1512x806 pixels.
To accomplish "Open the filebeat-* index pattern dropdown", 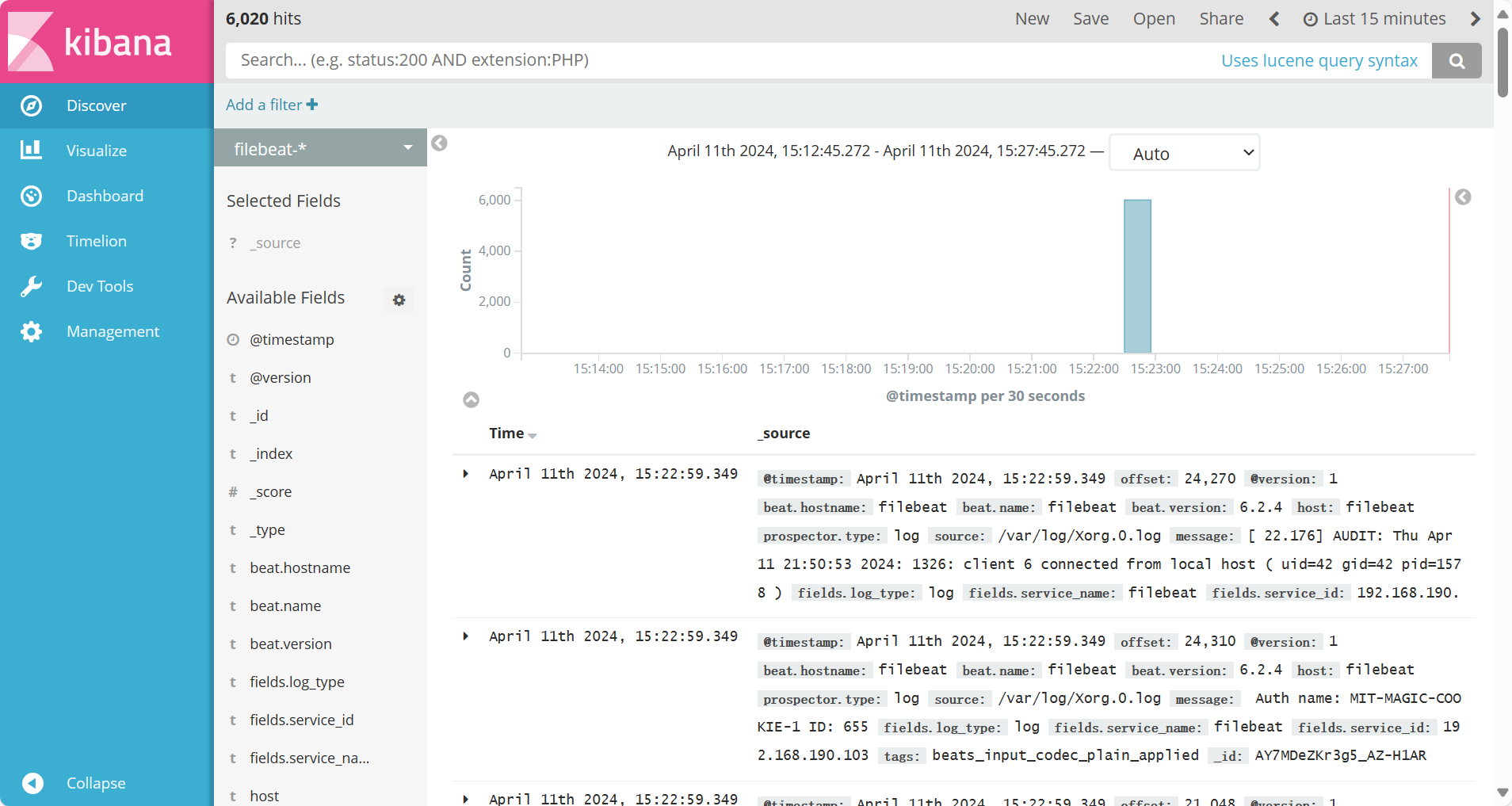I will (x=320, y=148).
